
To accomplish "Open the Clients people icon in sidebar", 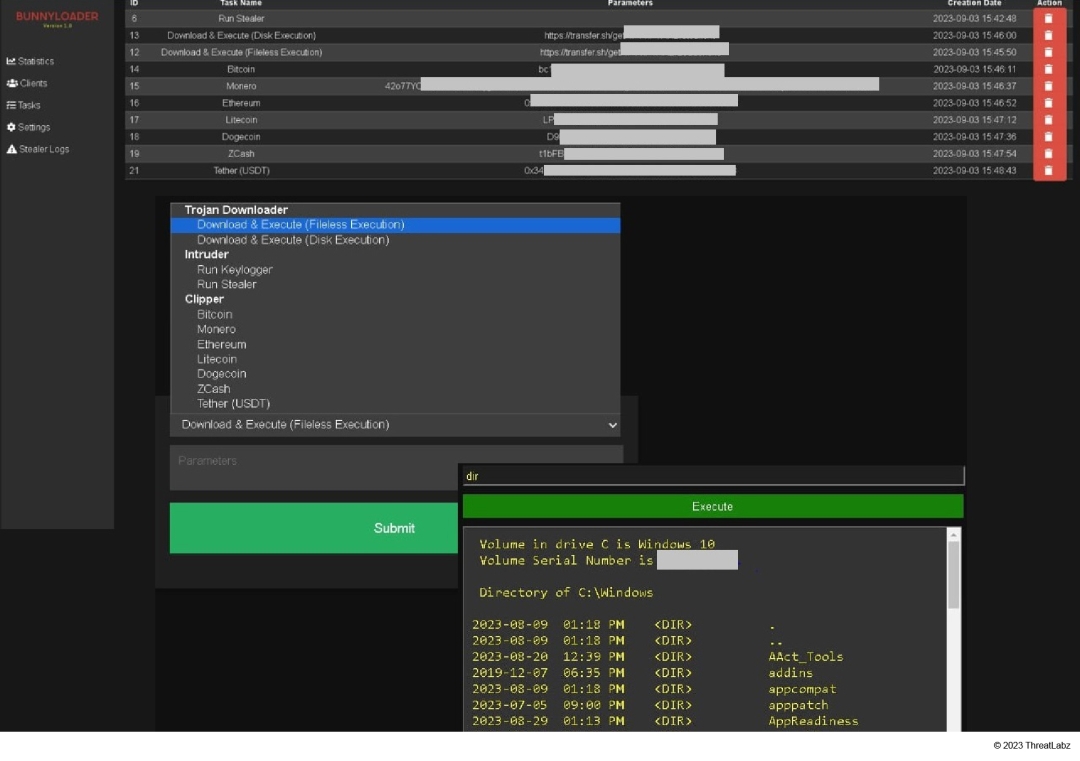I will pos(12,83).
